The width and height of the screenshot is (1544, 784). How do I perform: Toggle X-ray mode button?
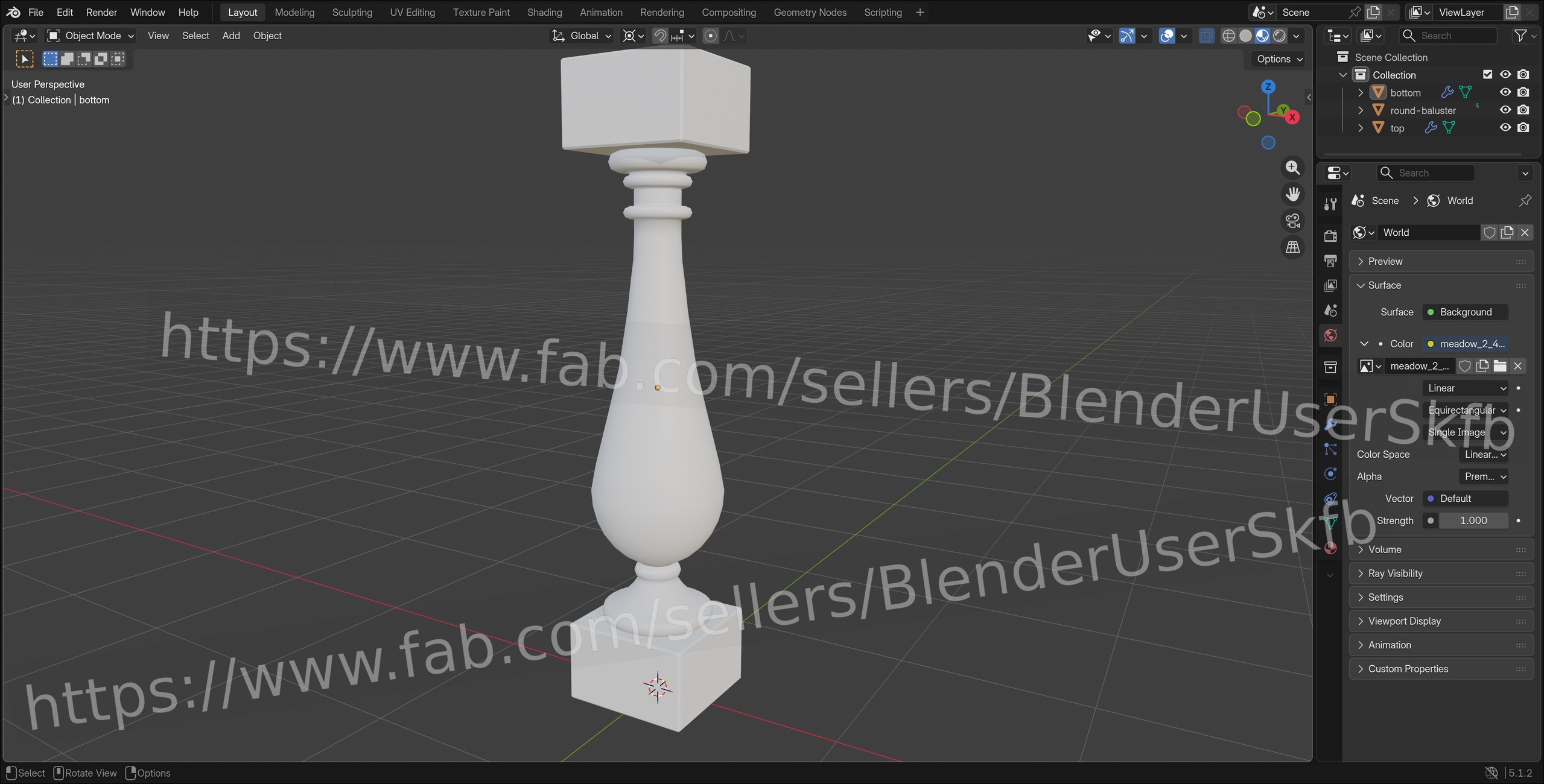click(x=1206, y=36)
